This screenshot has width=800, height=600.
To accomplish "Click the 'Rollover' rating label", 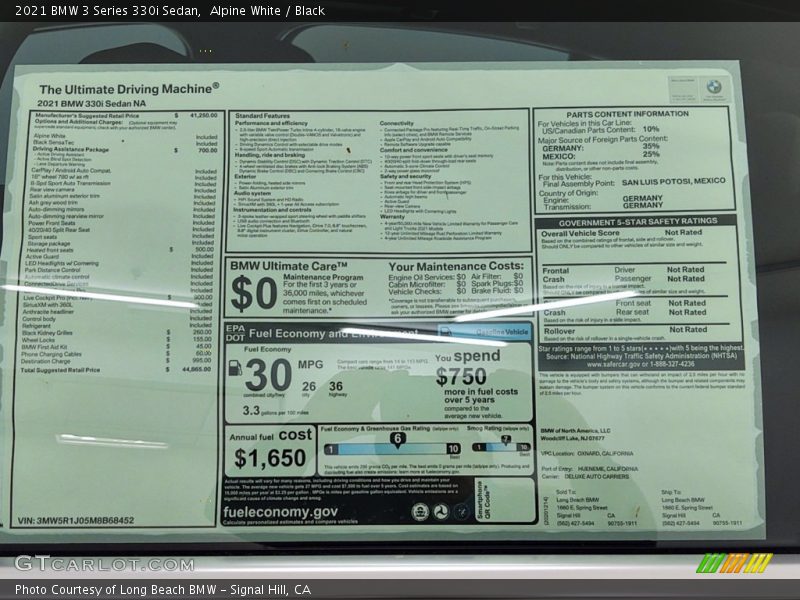I will tap(559, 331).
